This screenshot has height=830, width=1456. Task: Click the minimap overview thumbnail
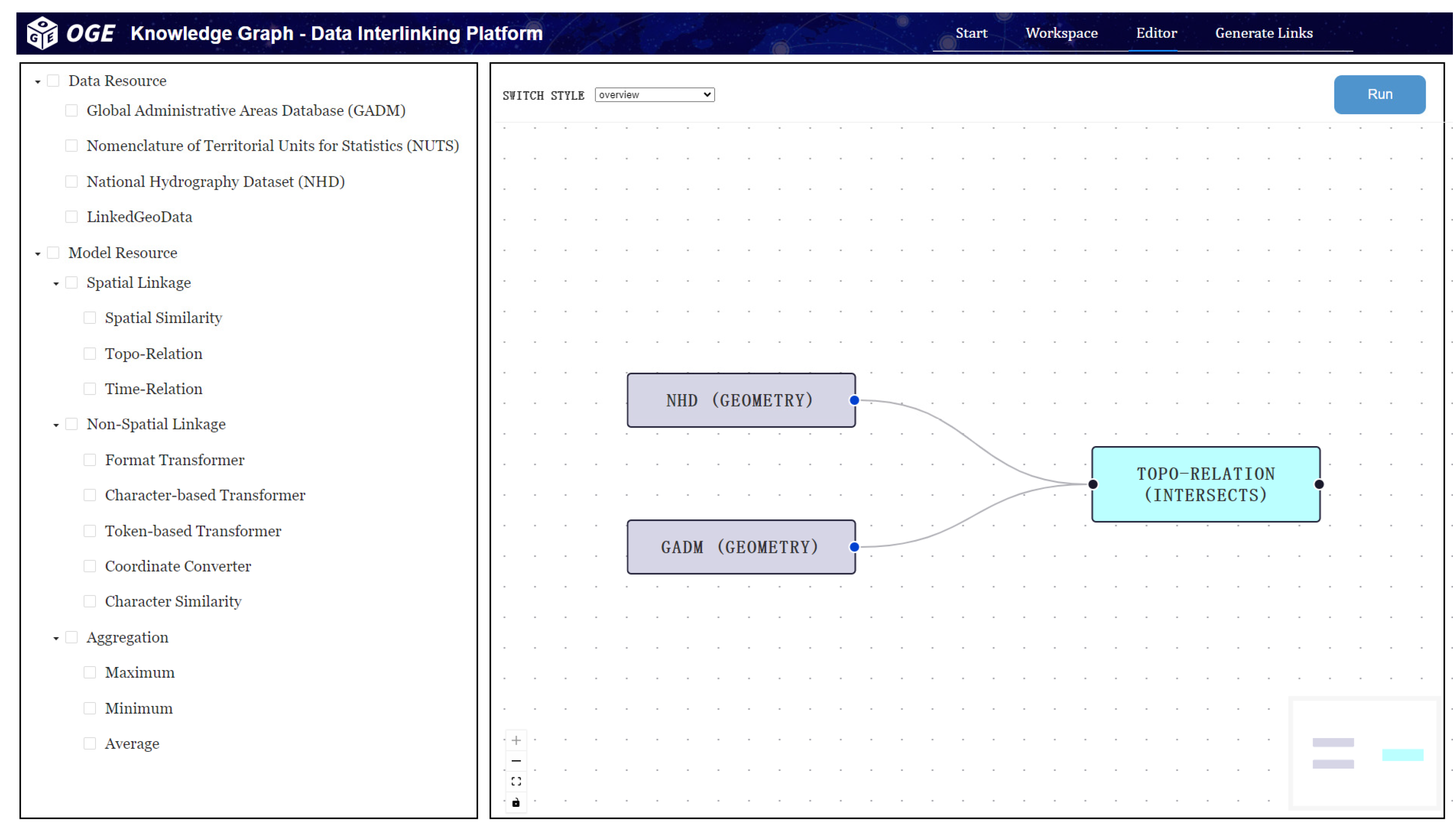[x=1364, y=753]
